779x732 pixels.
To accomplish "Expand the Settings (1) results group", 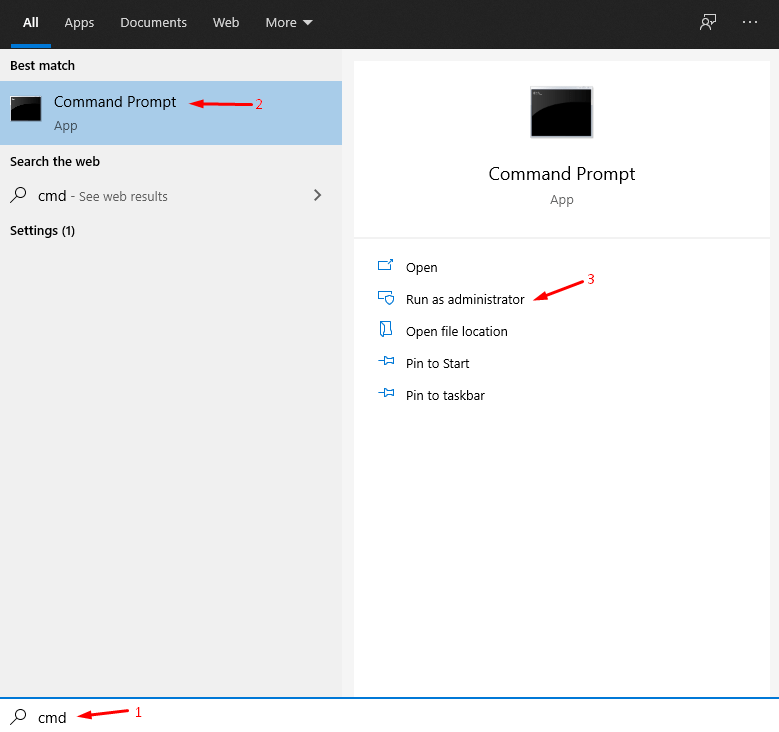I will click(42, 230).
